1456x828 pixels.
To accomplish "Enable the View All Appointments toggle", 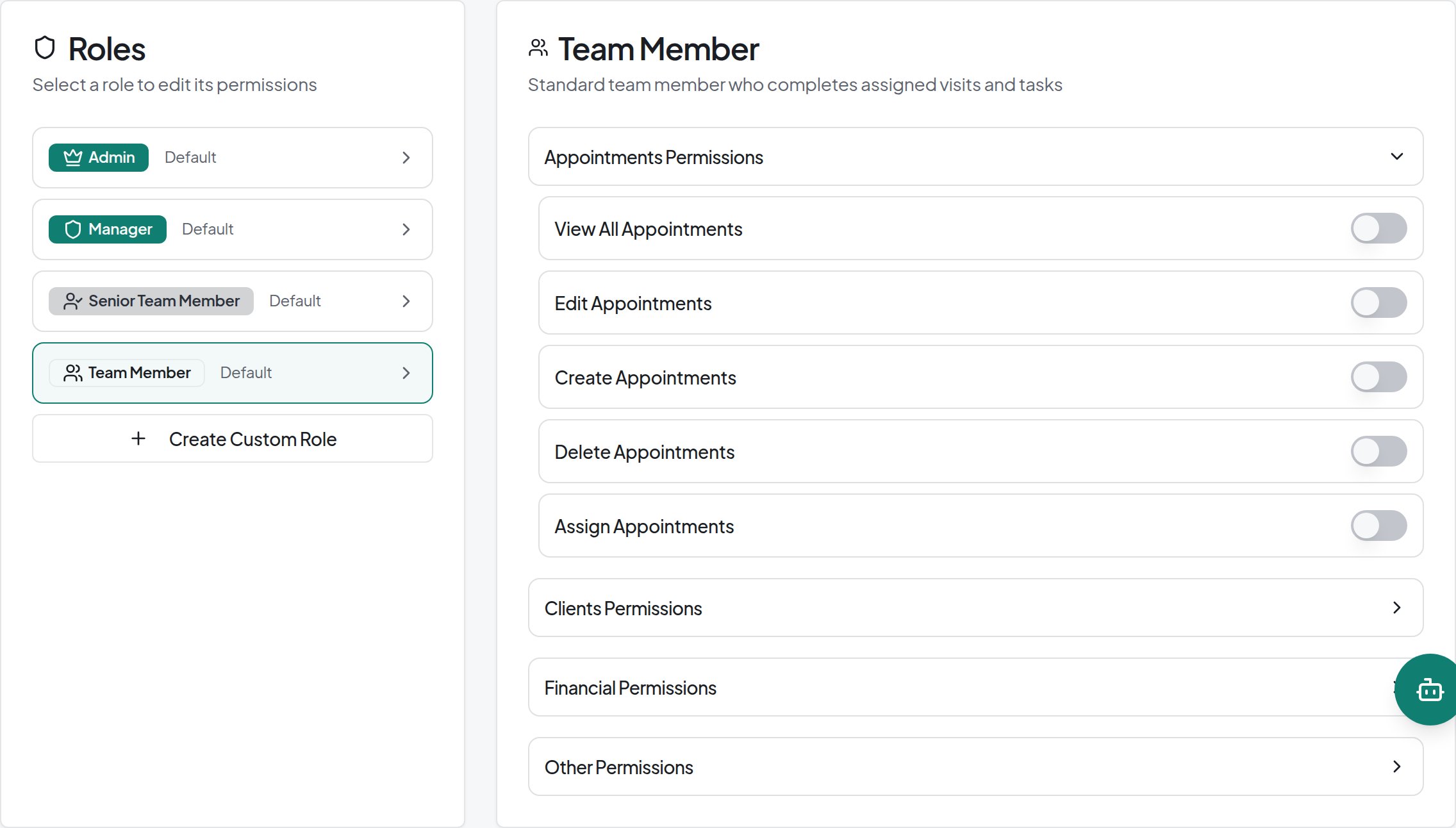I will click(x=1379, y=229).
